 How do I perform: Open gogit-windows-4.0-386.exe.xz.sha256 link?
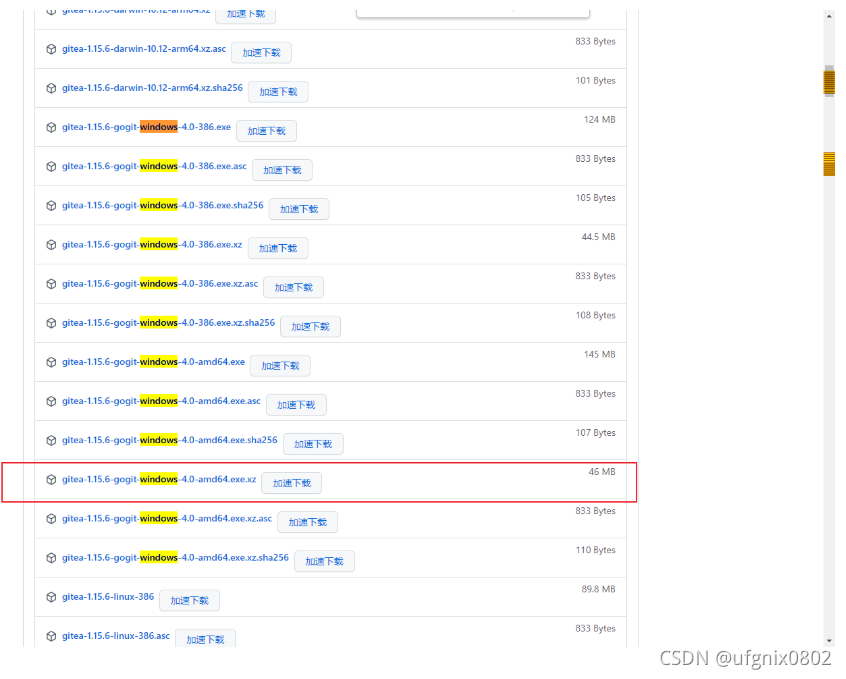click(x=168, y=323)
